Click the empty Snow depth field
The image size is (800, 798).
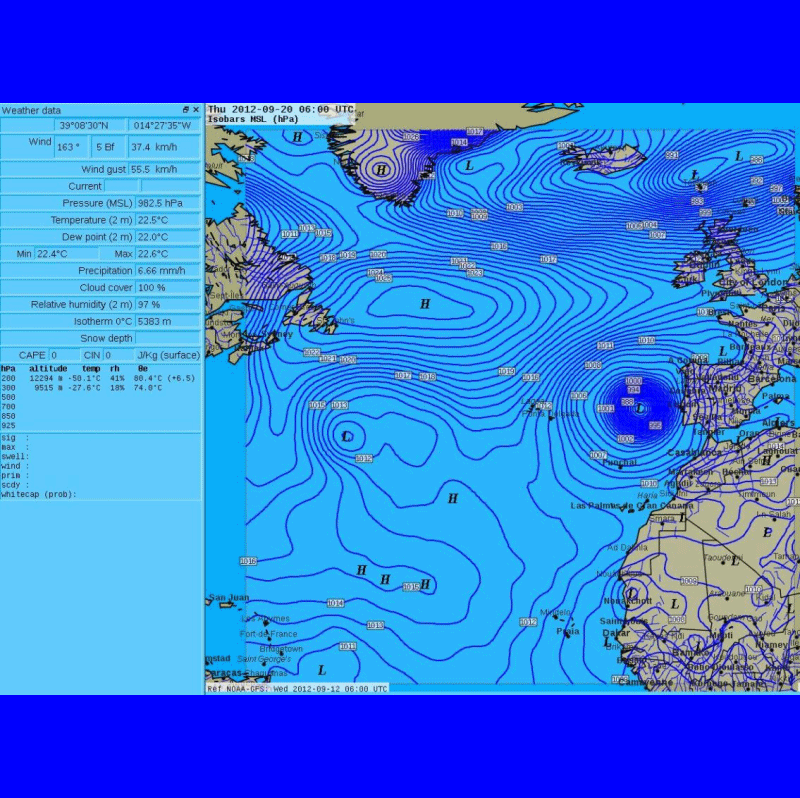coord(166,338)
